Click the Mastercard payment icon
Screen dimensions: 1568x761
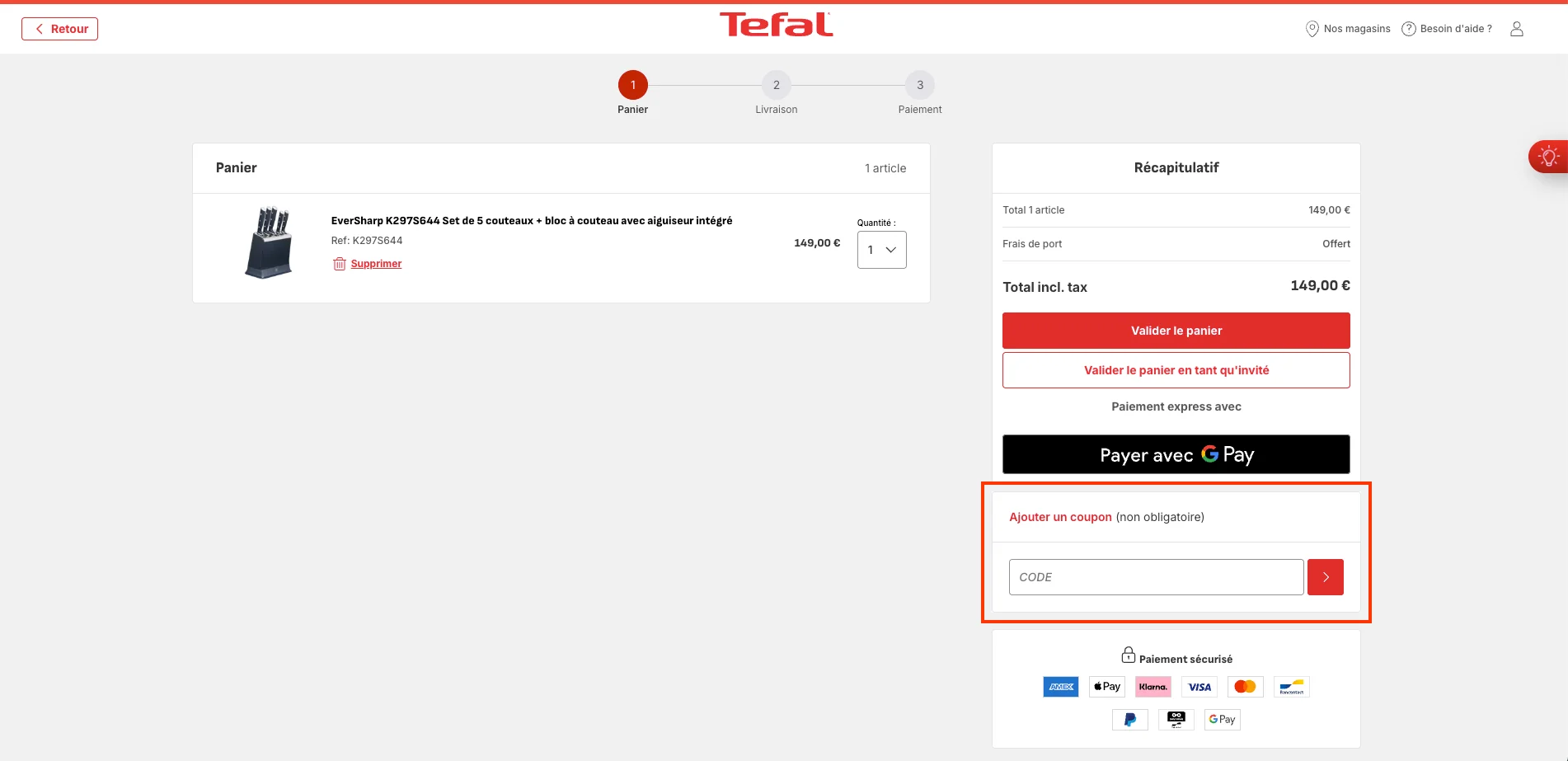[x=1245, y=687]
